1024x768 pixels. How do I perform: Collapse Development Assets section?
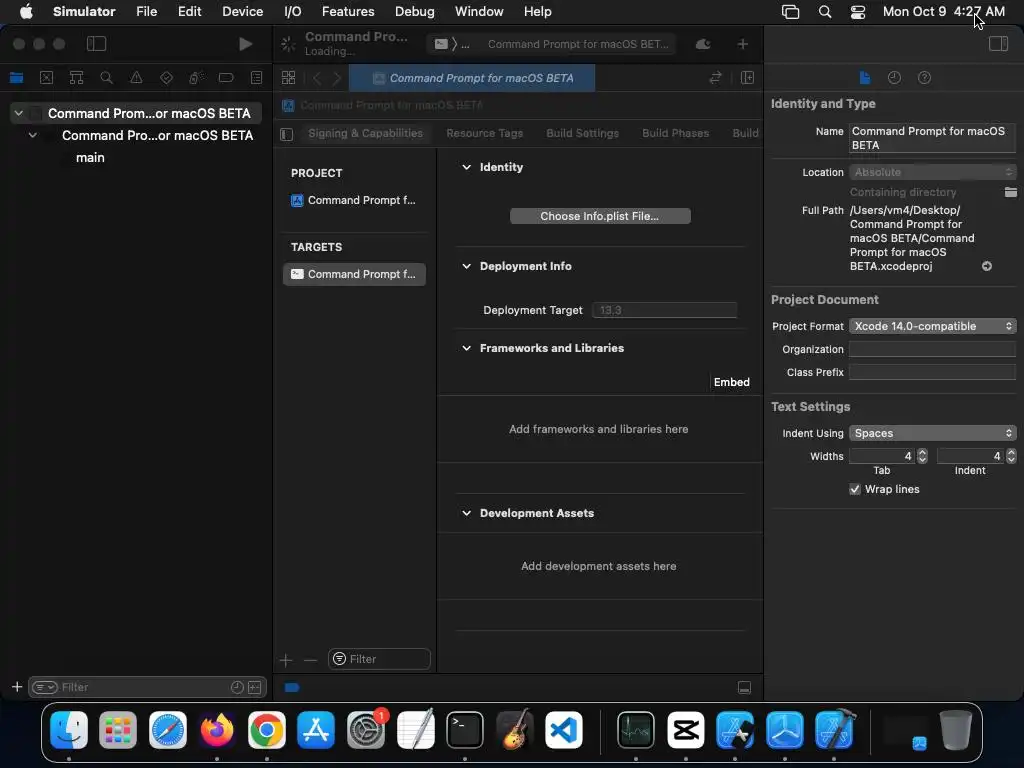[466, 513]
